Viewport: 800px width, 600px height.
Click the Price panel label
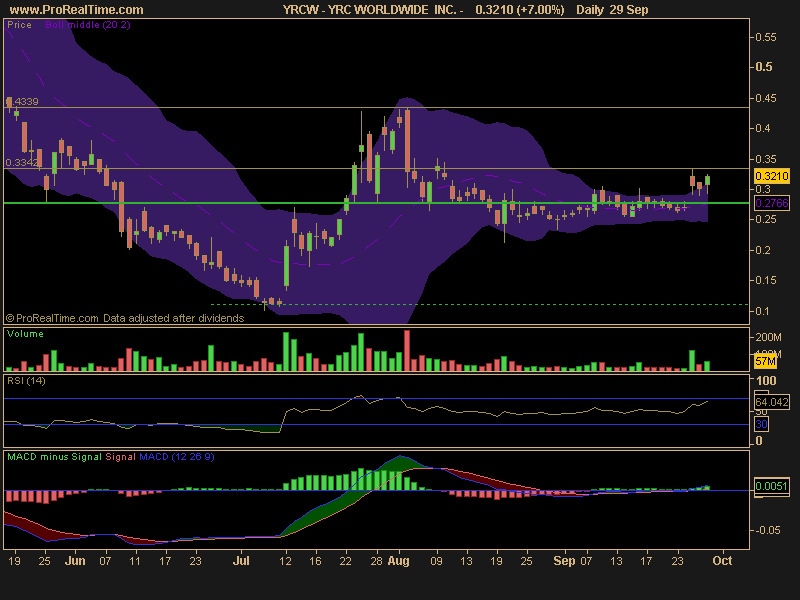click(x=19, y=24)
